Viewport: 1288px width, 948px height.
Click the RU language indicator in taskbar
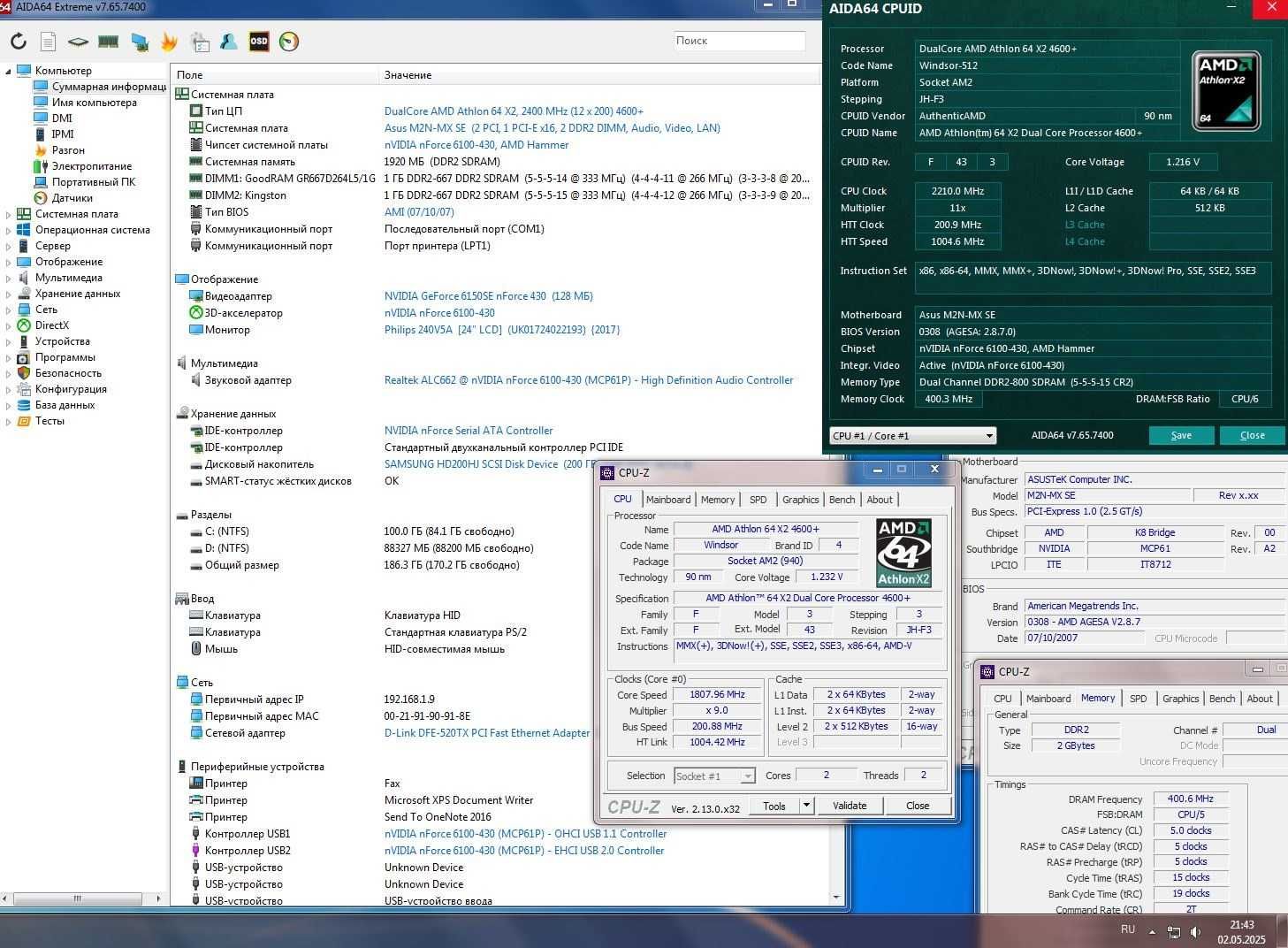(1128, 929)
